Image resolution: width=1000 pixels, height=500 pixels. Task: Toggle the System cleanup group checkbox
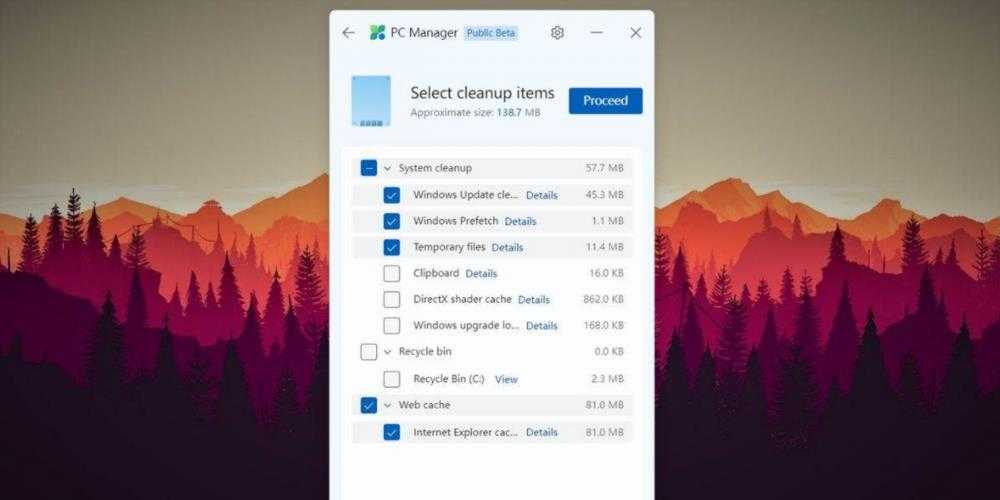[x=369, y=168]
